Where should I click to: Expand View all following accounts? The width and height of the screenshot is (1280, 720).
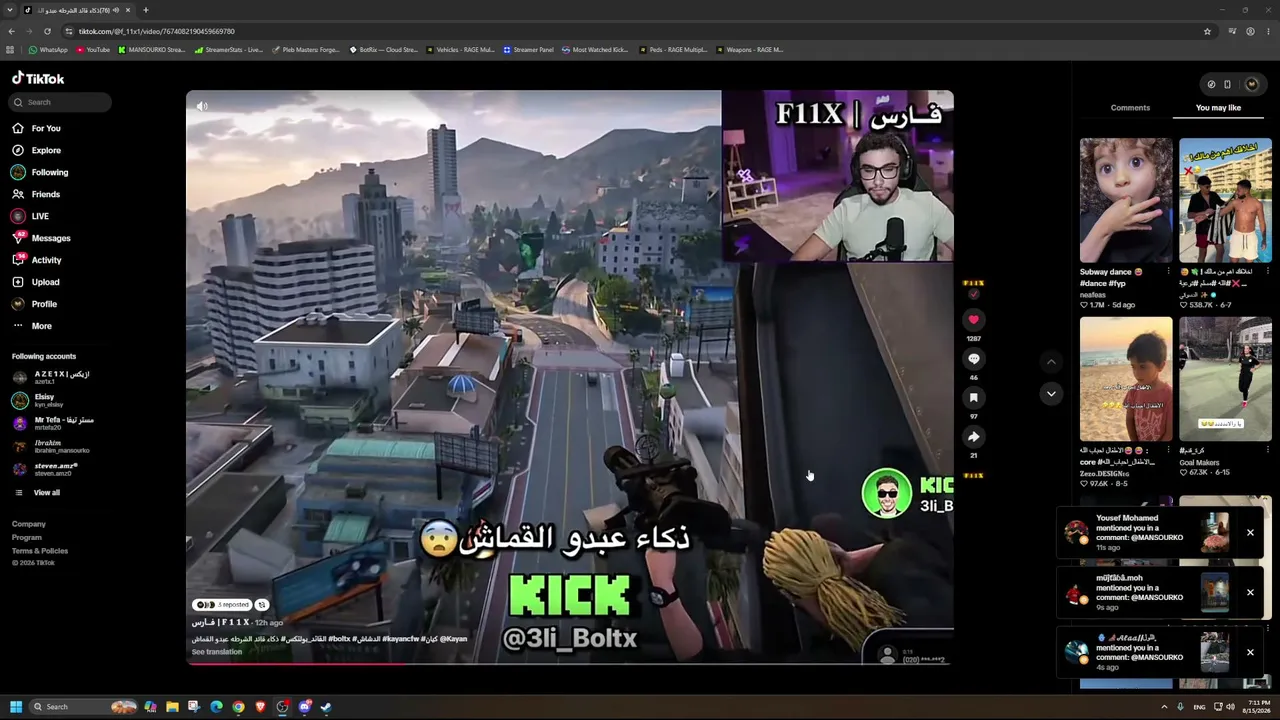coord(37,493)
